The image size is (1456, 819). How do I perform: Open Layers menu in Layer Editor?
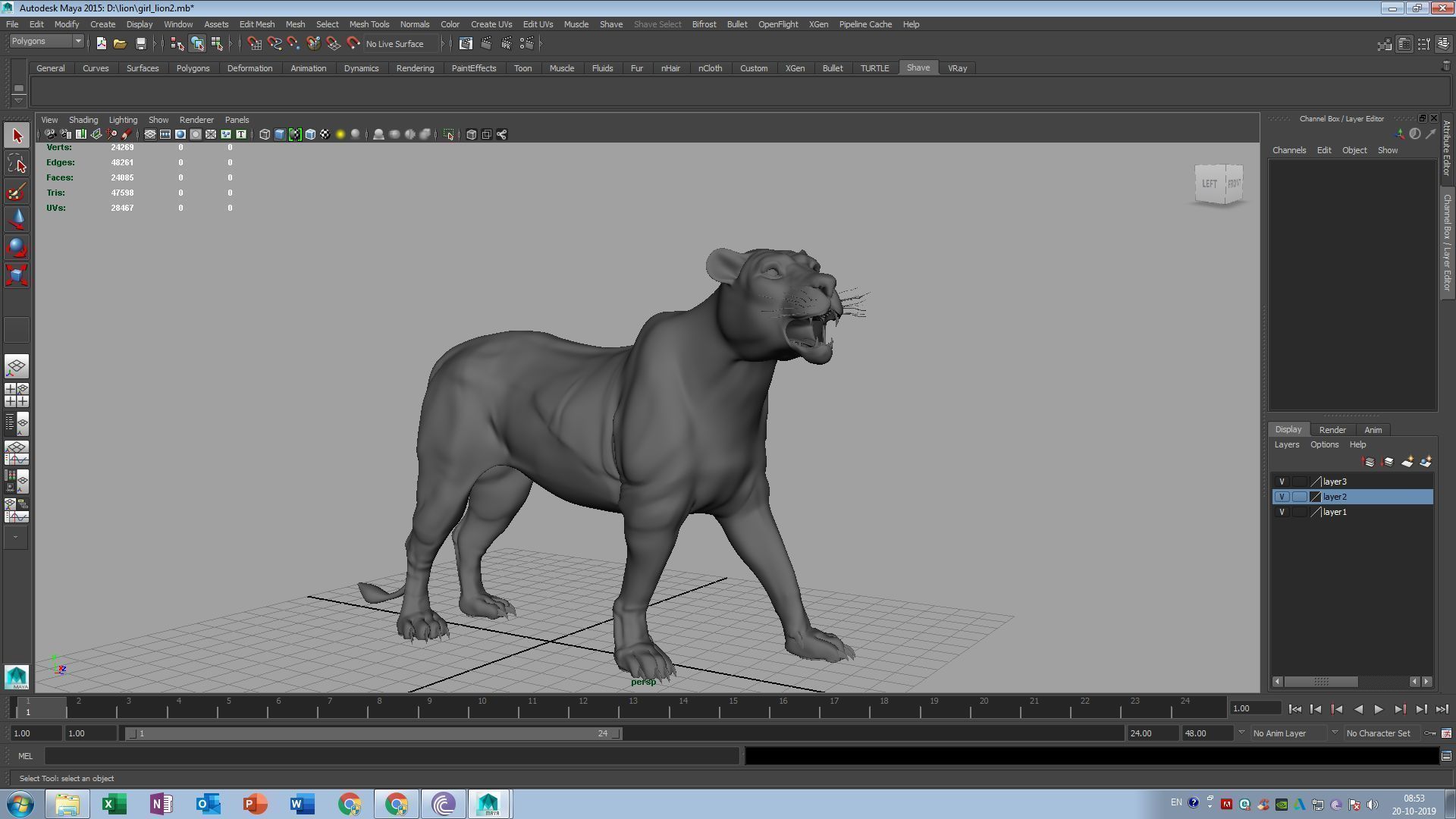pos(1286,445)
